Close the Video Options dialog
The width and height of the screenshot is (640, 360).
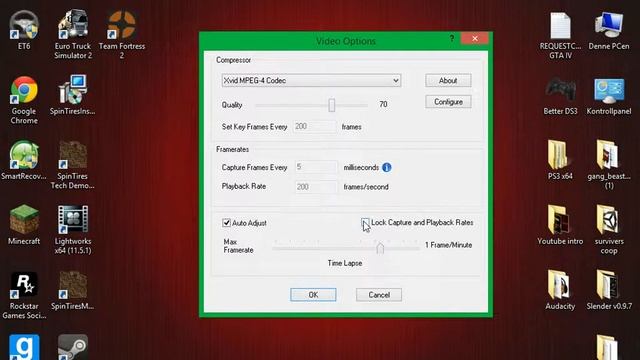[x=474, y=38]
